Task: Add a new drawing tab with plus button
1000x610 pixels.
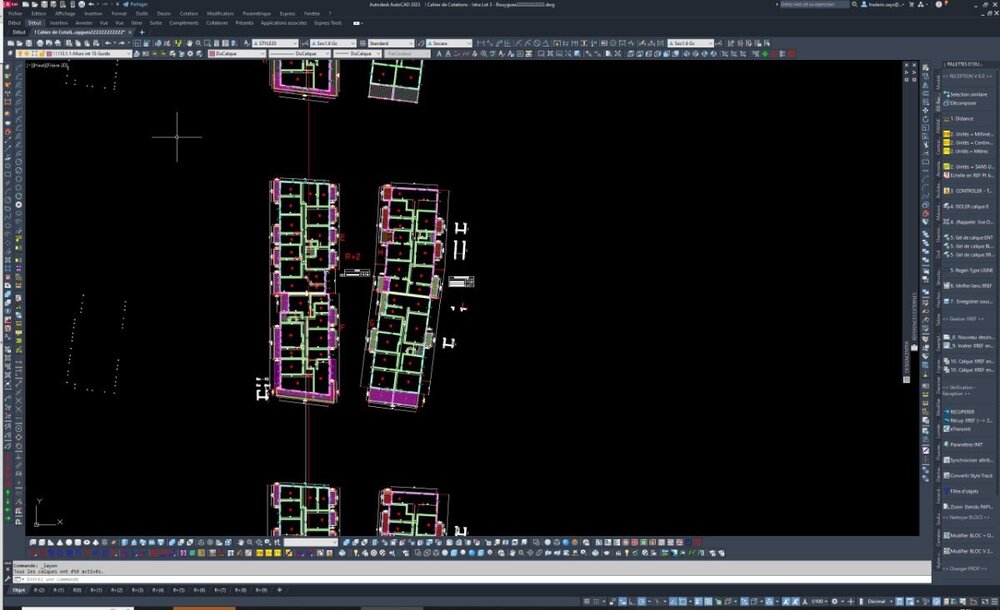Action: pyautogui.click(x=142, y=32)
